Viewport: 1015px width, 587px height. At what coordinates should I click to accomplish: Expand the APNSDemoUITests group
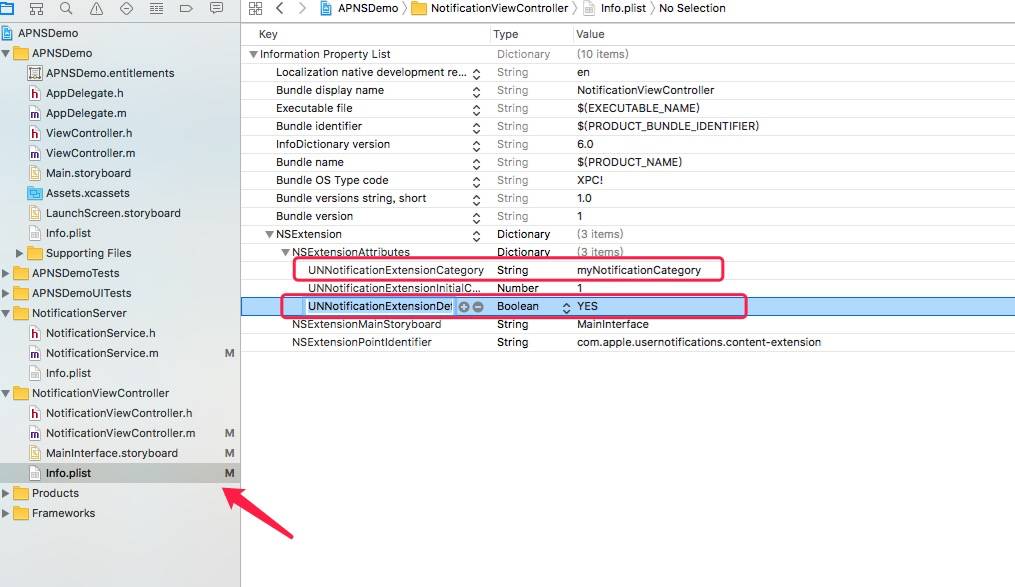tap(6, 293)
